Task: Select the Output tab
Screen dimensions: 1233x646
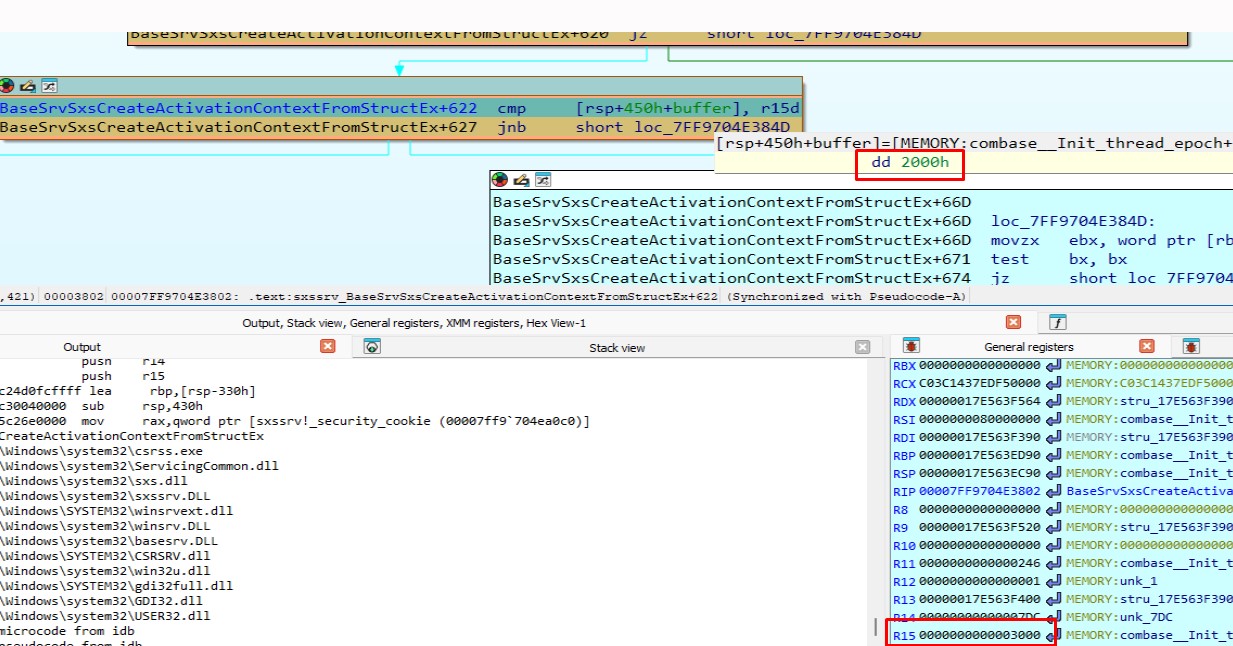Action: click(82, 347)
